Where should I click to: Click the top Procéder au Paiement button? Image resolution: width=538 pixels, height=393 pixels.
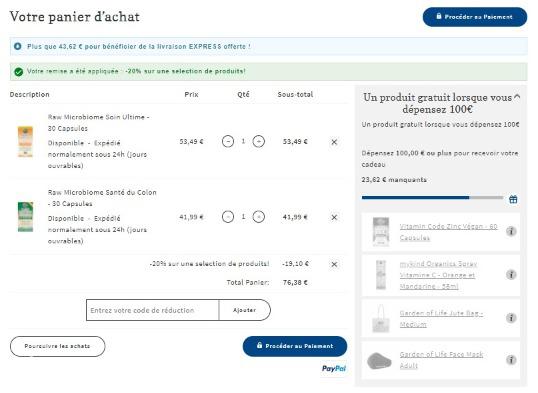click(475, 17)
